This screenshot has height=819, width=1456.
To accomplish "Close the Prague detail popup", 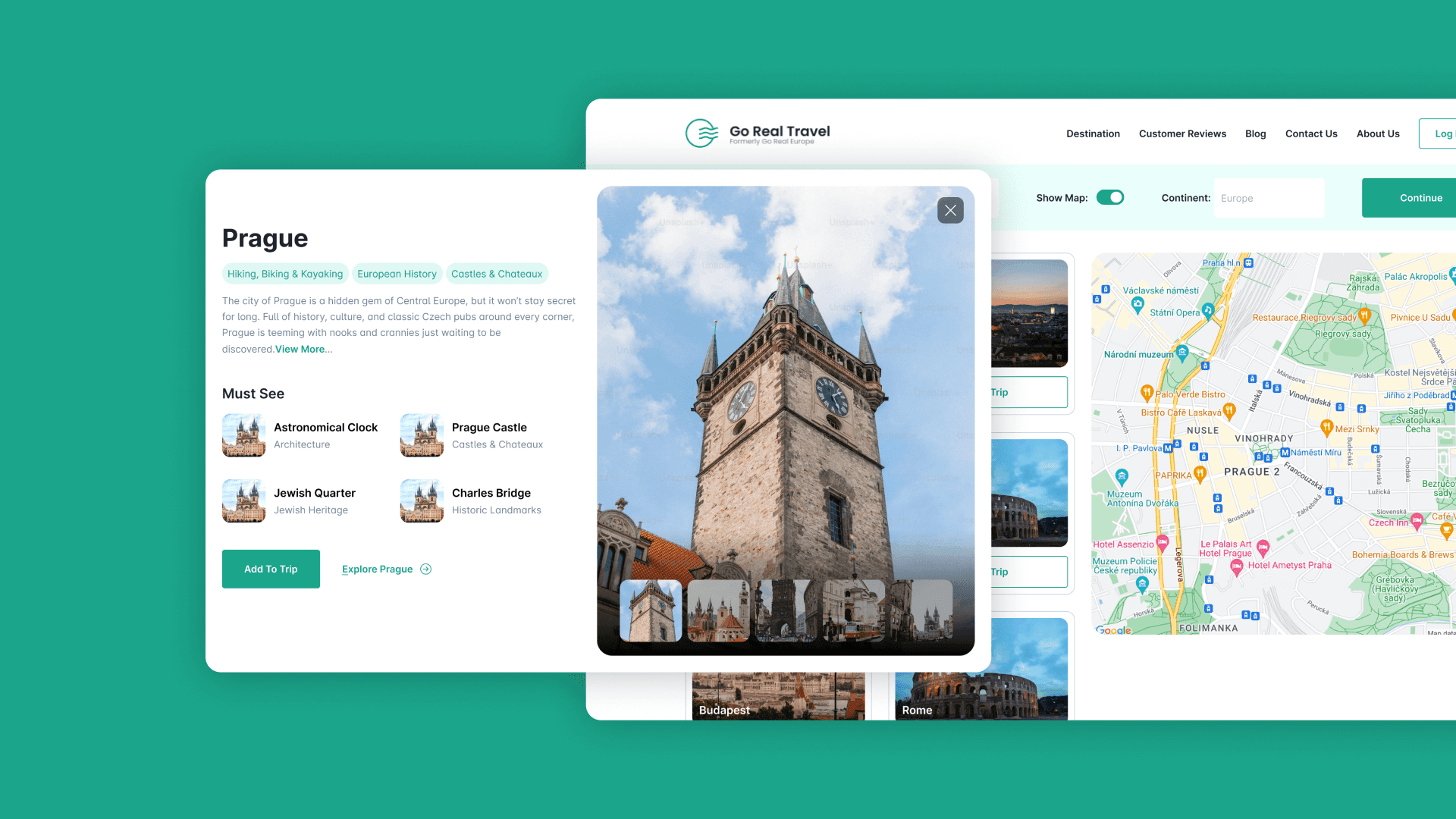I will (950, 210).
